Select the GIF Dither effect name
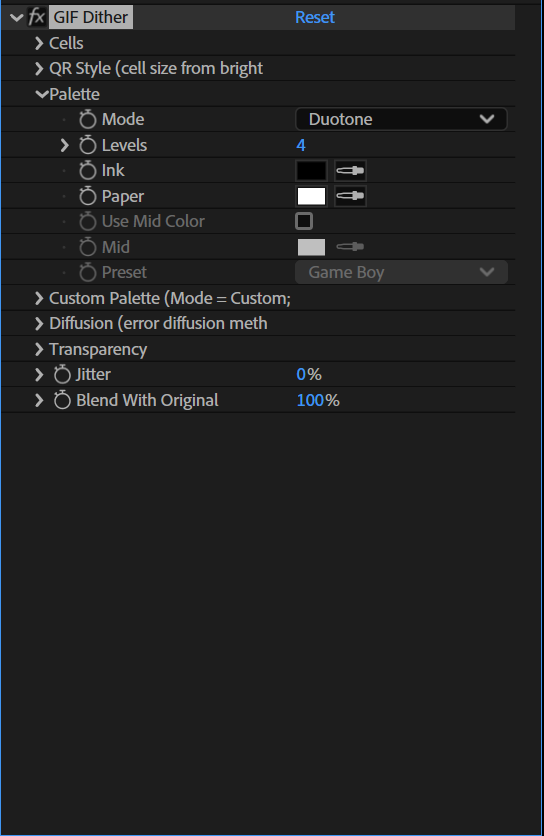Image resolution: width=544 pixels, height=836 pixels. (x=91, y=17)
